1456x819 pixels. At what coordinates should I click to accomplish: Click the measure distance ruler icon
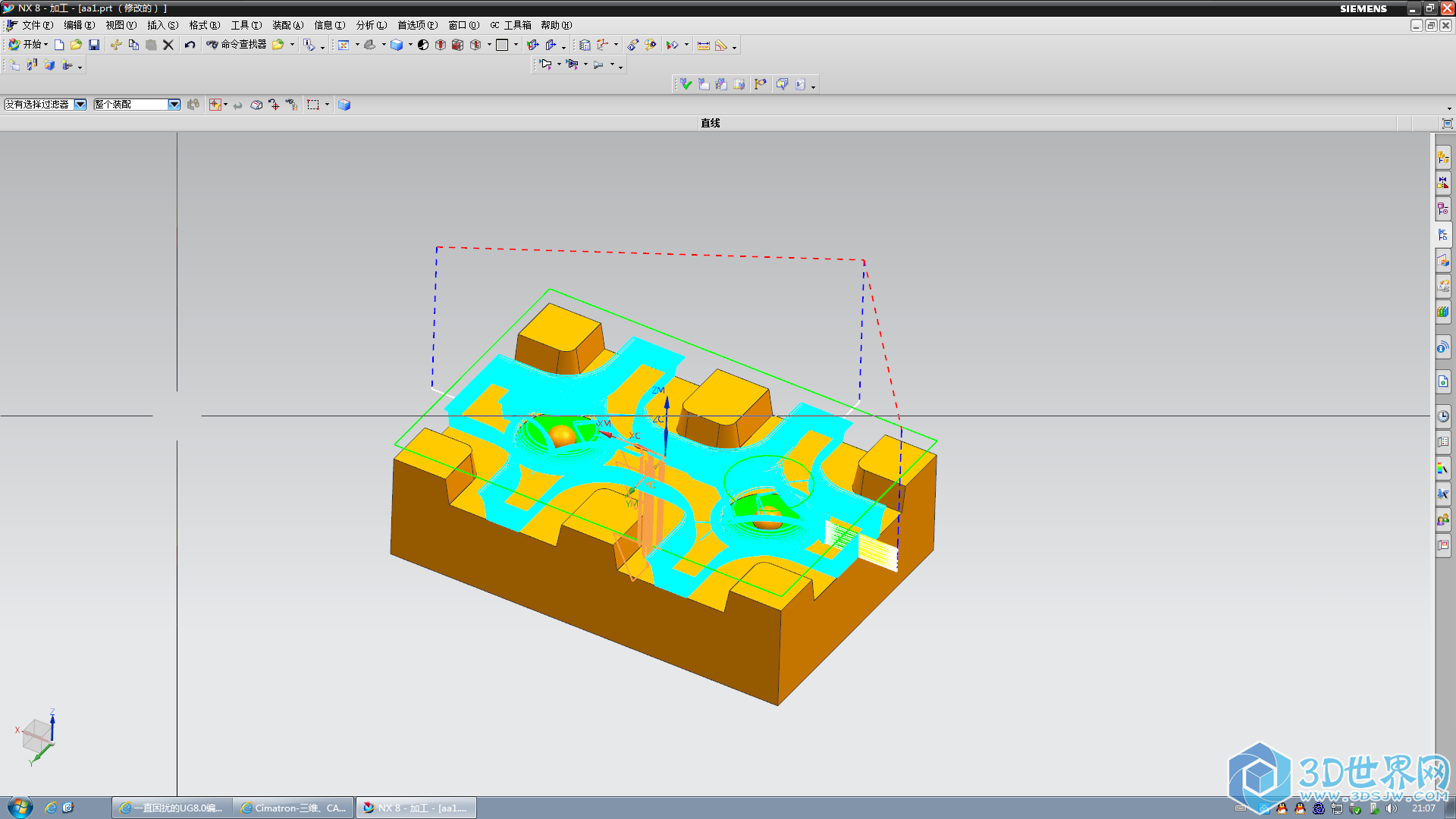pyautogui.click(x=703, y=45)
